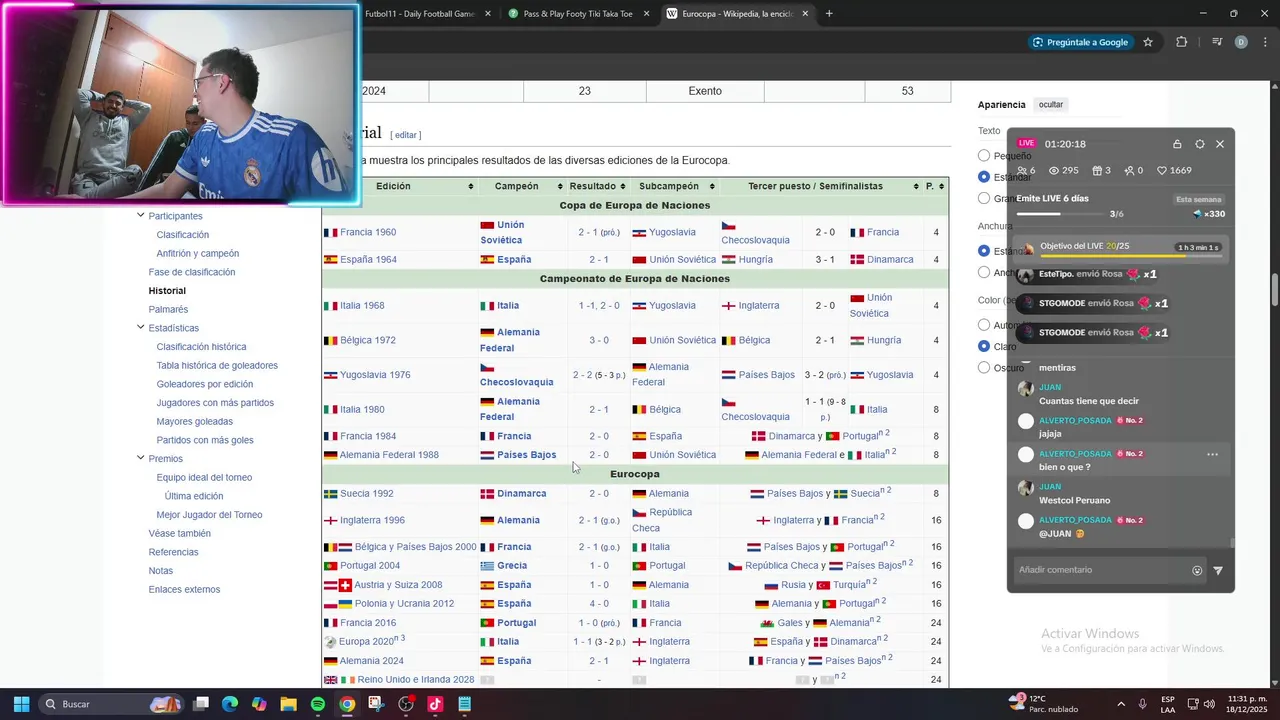
Task: Go to Goleadores por edición in sidebar
Action: tap(204, 384)
